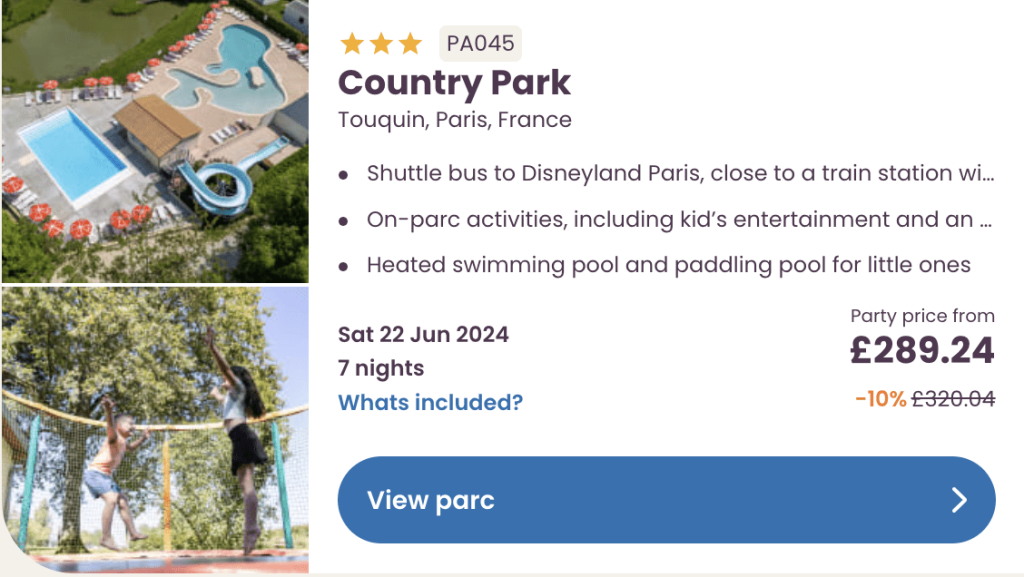Click the bullet icon before on-parc activities
Screen dimensions: 1024x577
point(345,218)
